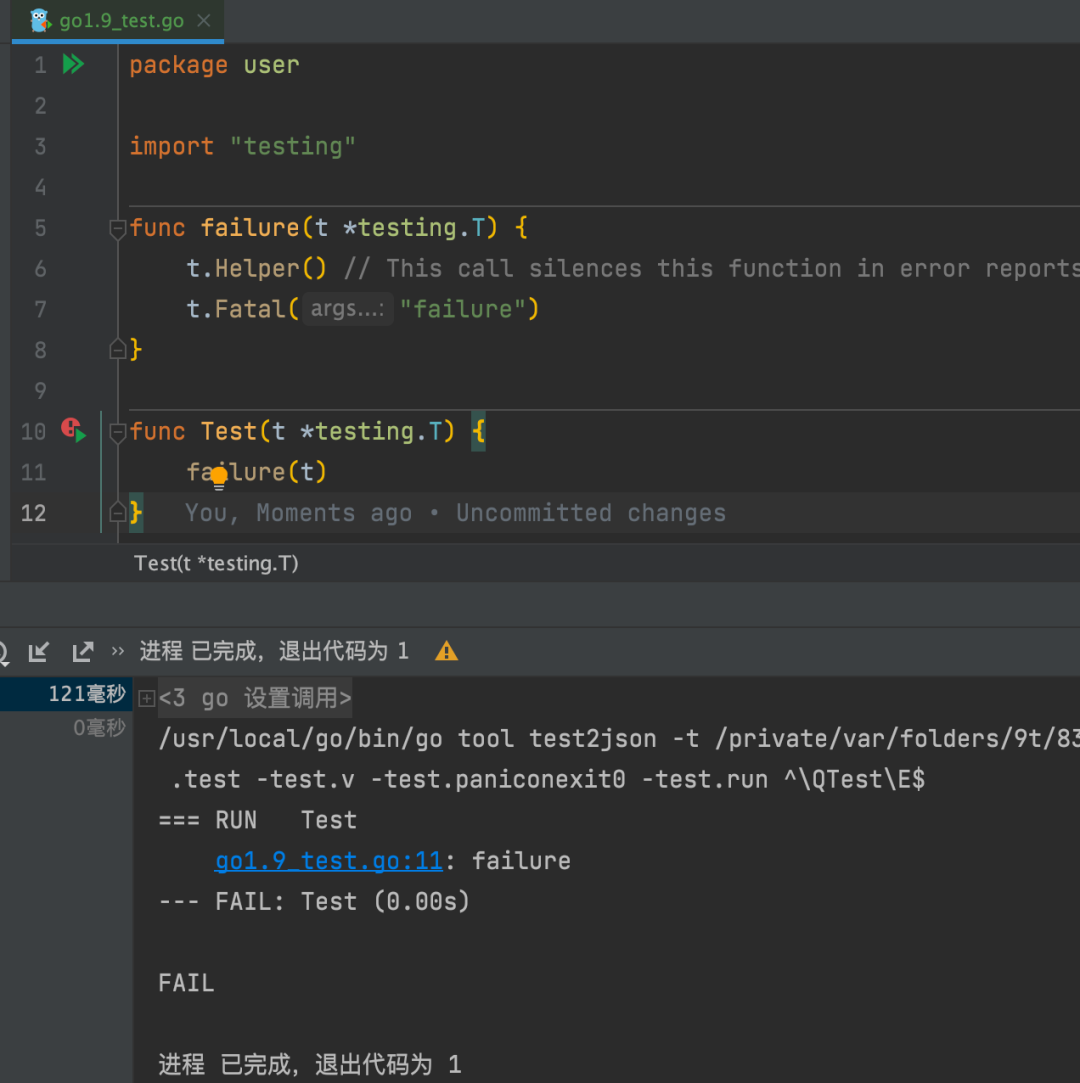1080x1083 pixels.
Task: Select the go1.9_test.go editor tab
Action: point(117,21)
